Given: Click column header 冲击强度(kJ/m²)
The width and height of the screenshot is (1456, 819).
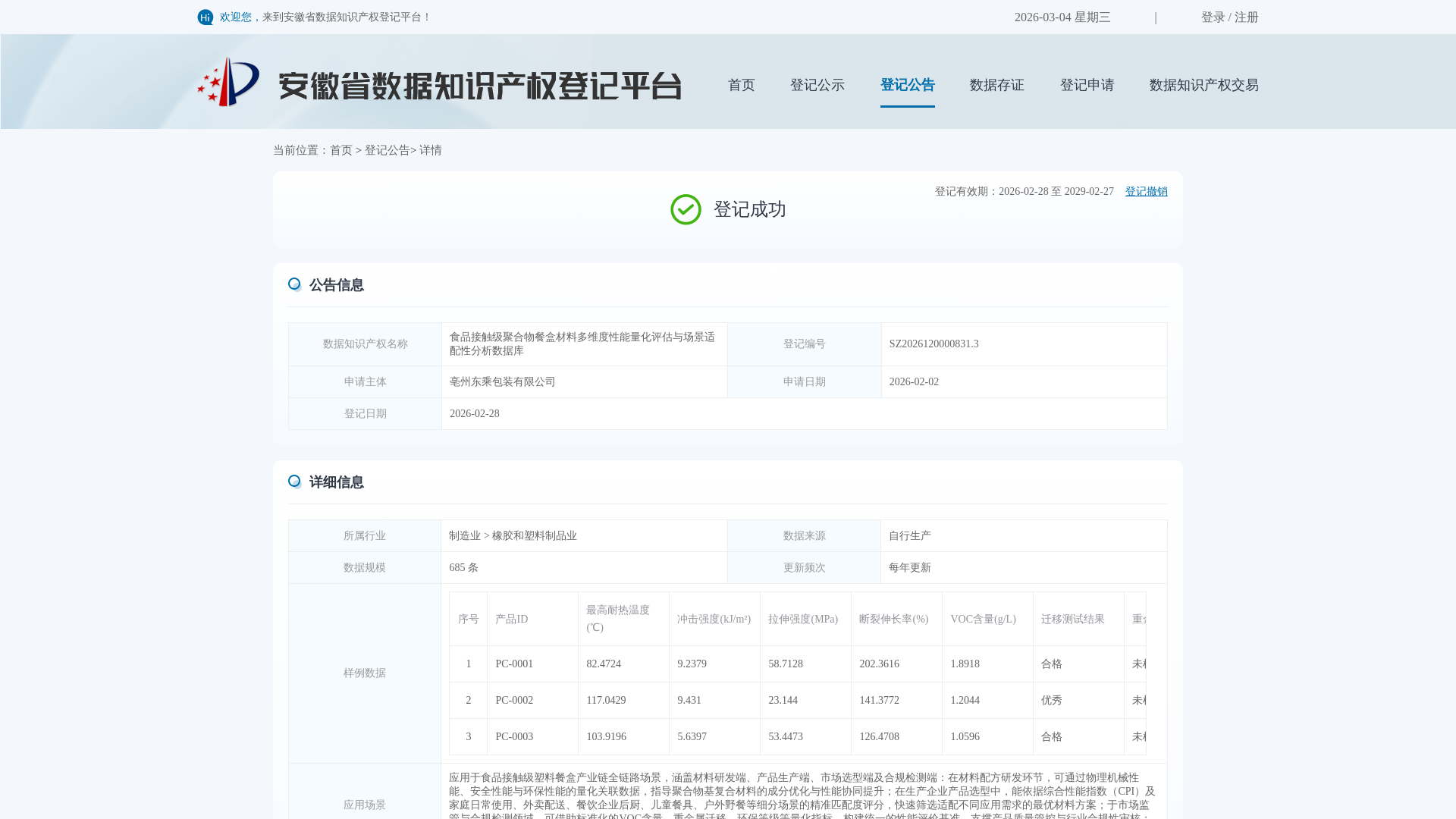Looking at the screenshot, I should tap(714, 620).
